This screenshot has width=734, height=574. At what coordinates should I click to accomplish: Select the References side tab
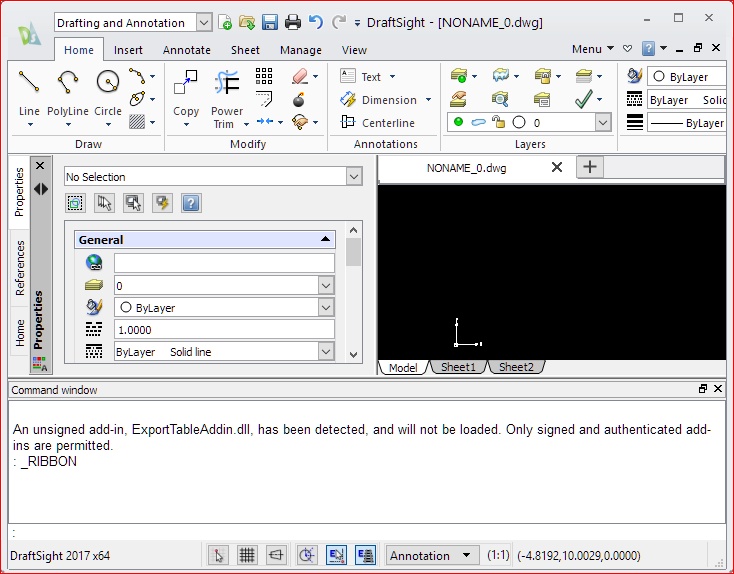[19, 268]
